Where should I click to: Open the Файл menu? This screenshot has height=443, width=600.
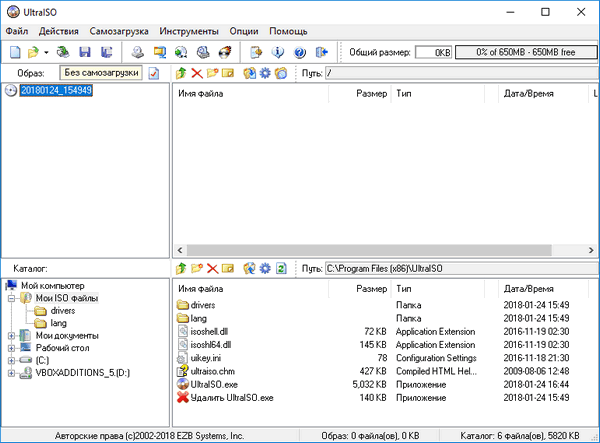[17, 31]
